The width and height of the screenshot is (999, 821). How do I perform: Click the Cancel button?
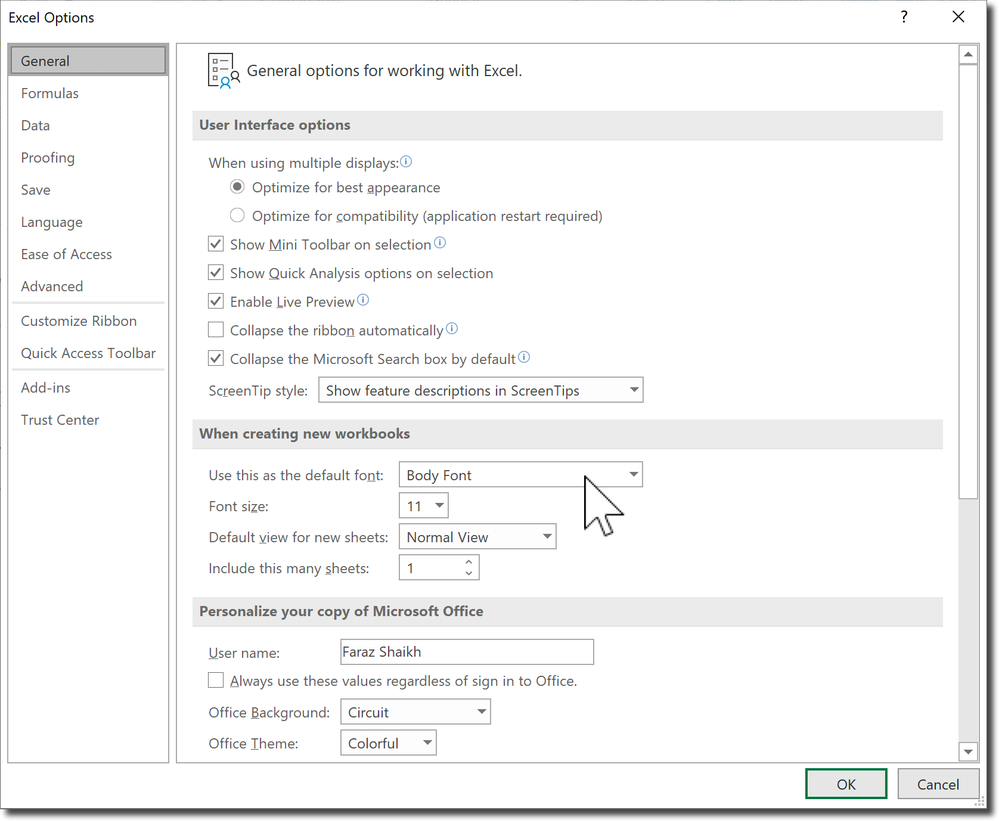coord(938,784)
